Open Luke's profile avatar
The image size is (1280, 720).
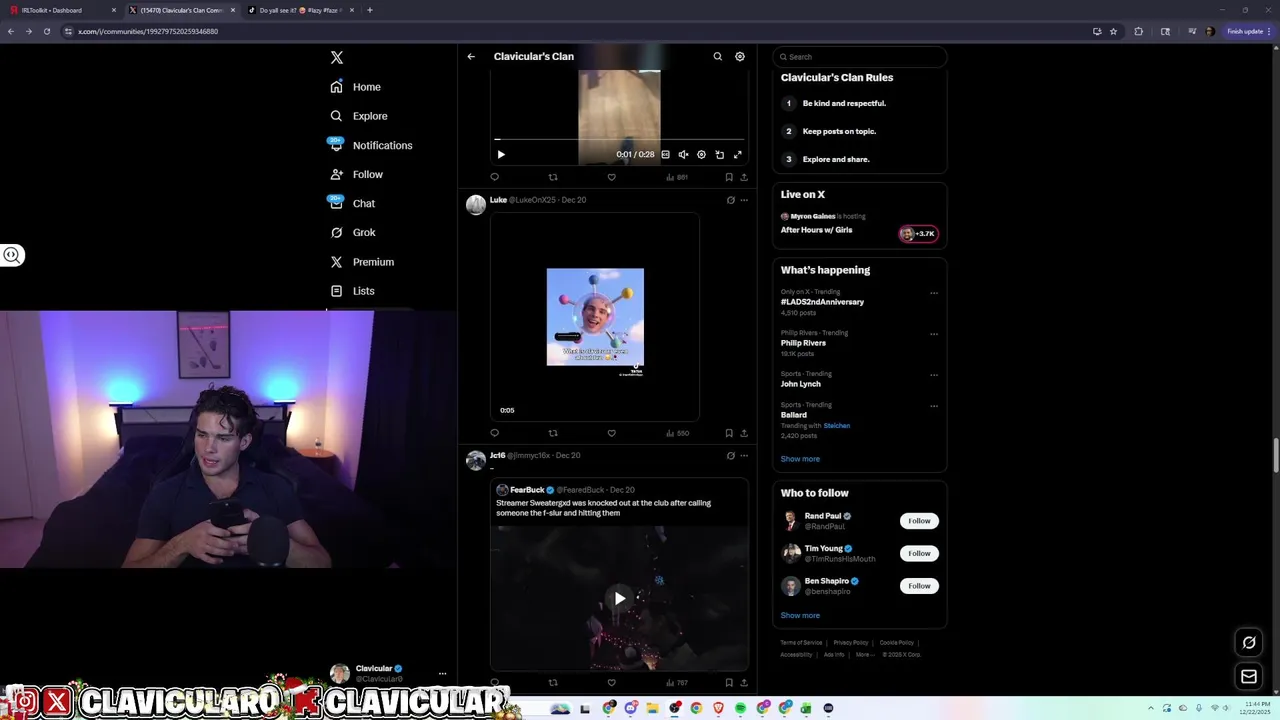476,205
